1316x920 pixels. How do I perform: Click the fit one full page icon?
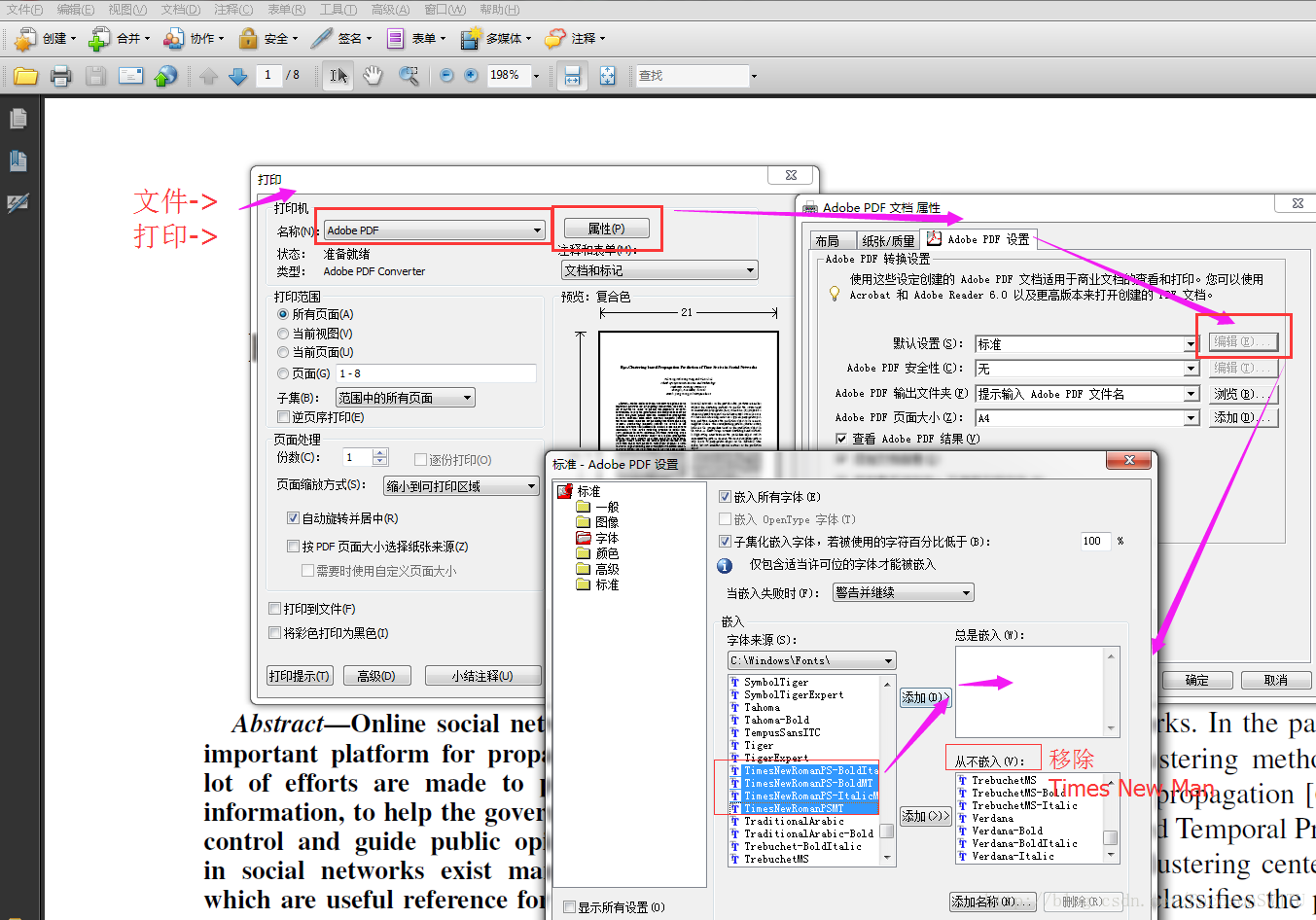pyautogui.click(x=607, y=76)
